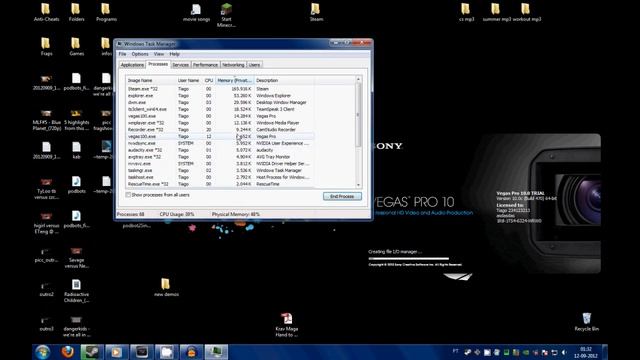Open the Help menu in Task Manager
Screen dimensions: 640x360
point(175,54)
